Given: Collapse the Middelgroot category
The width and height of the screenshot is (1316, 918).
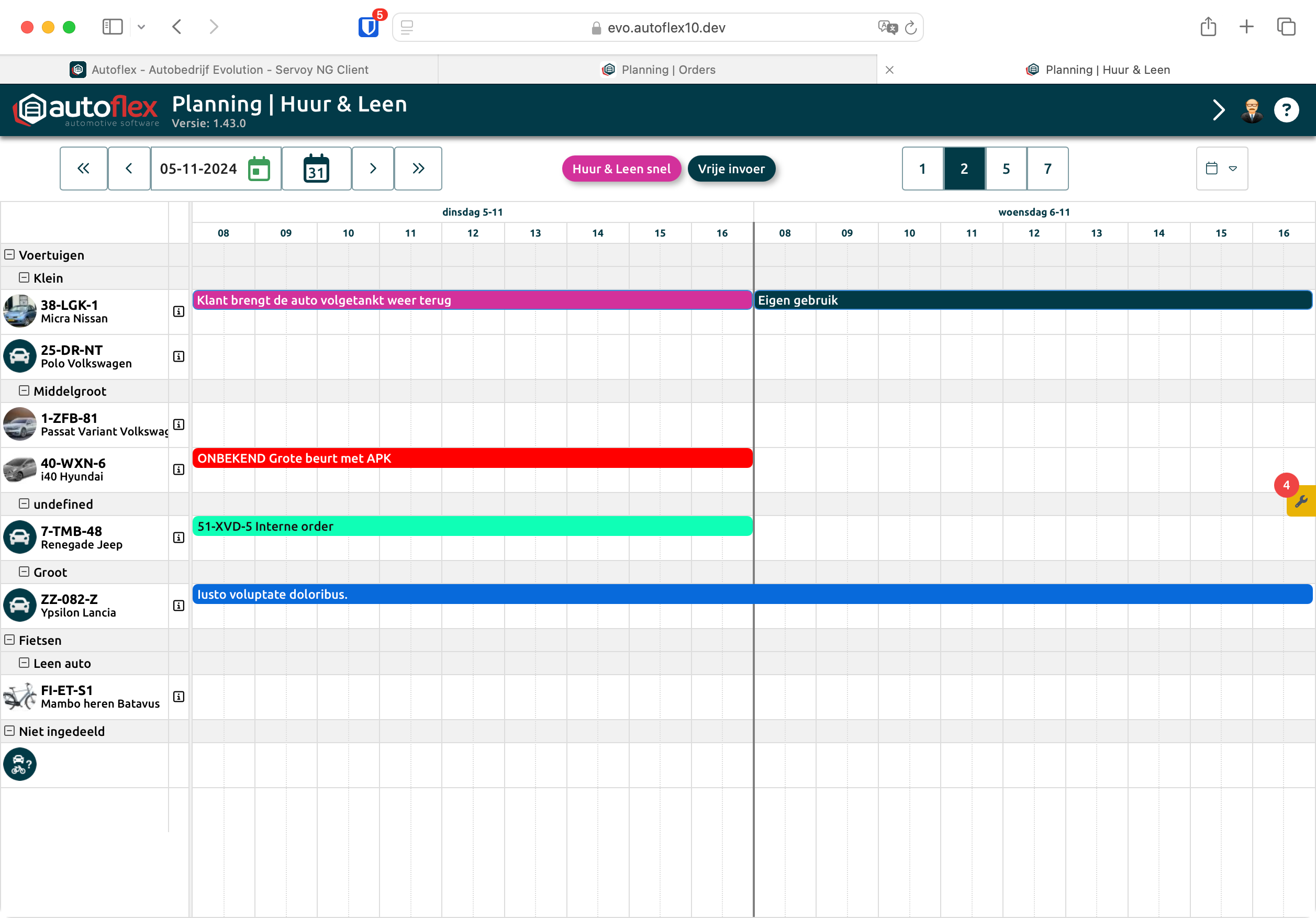Looking at the screenshot, I should pos(24,391).
